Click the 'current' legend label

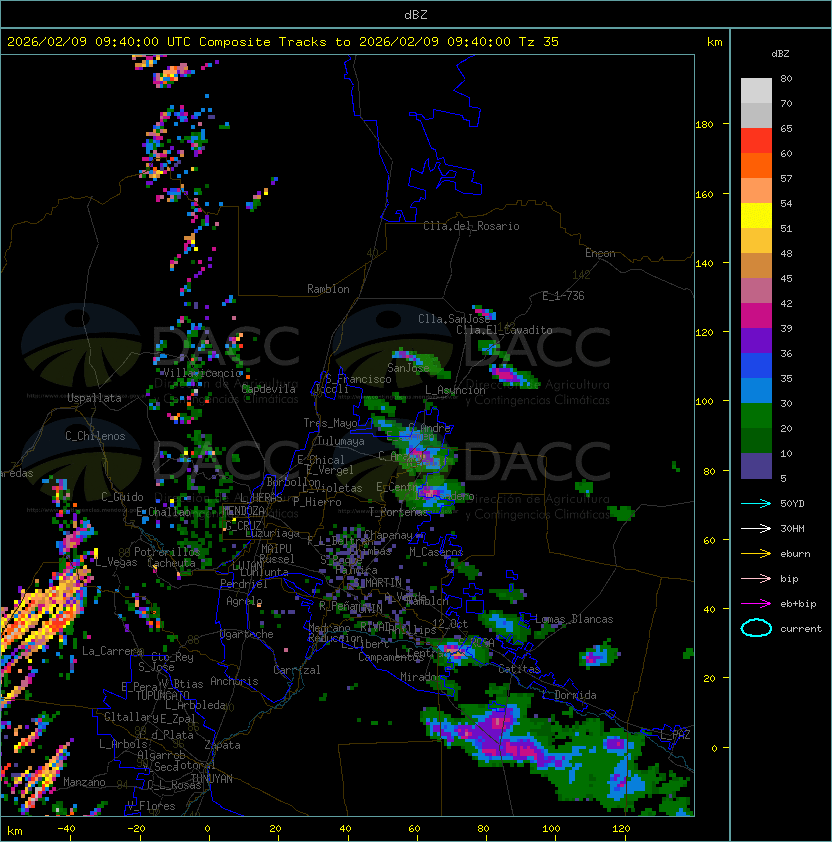(801, 629)
